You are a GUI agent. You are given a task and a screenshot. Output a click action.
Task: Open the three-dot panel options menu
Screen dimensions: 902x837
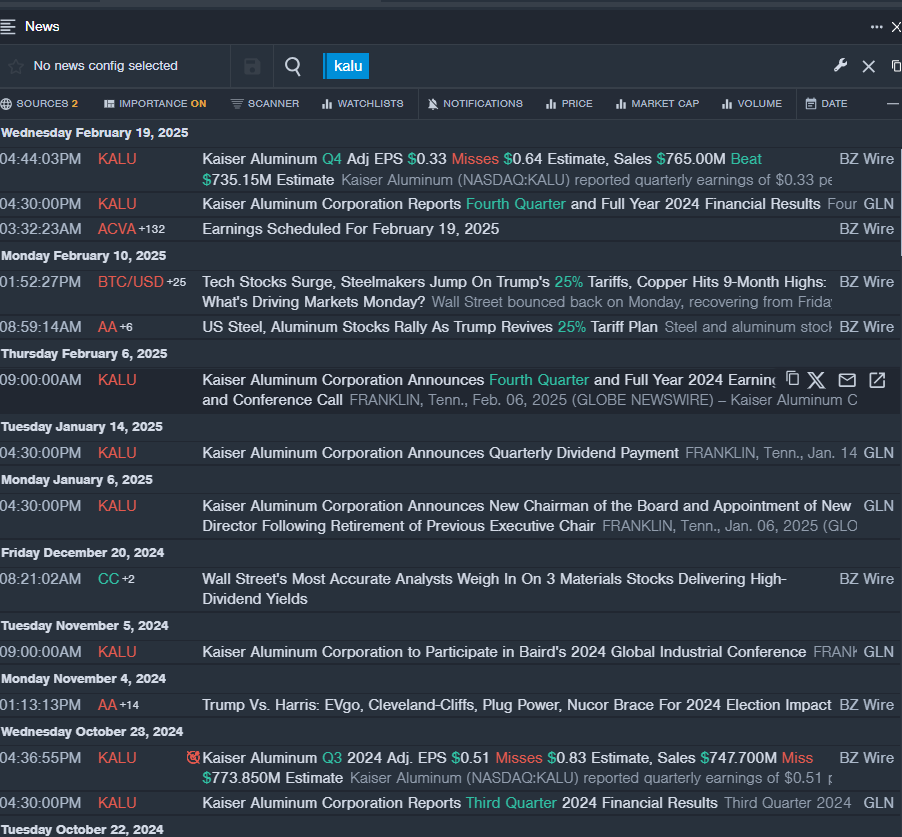coord(876,27)
